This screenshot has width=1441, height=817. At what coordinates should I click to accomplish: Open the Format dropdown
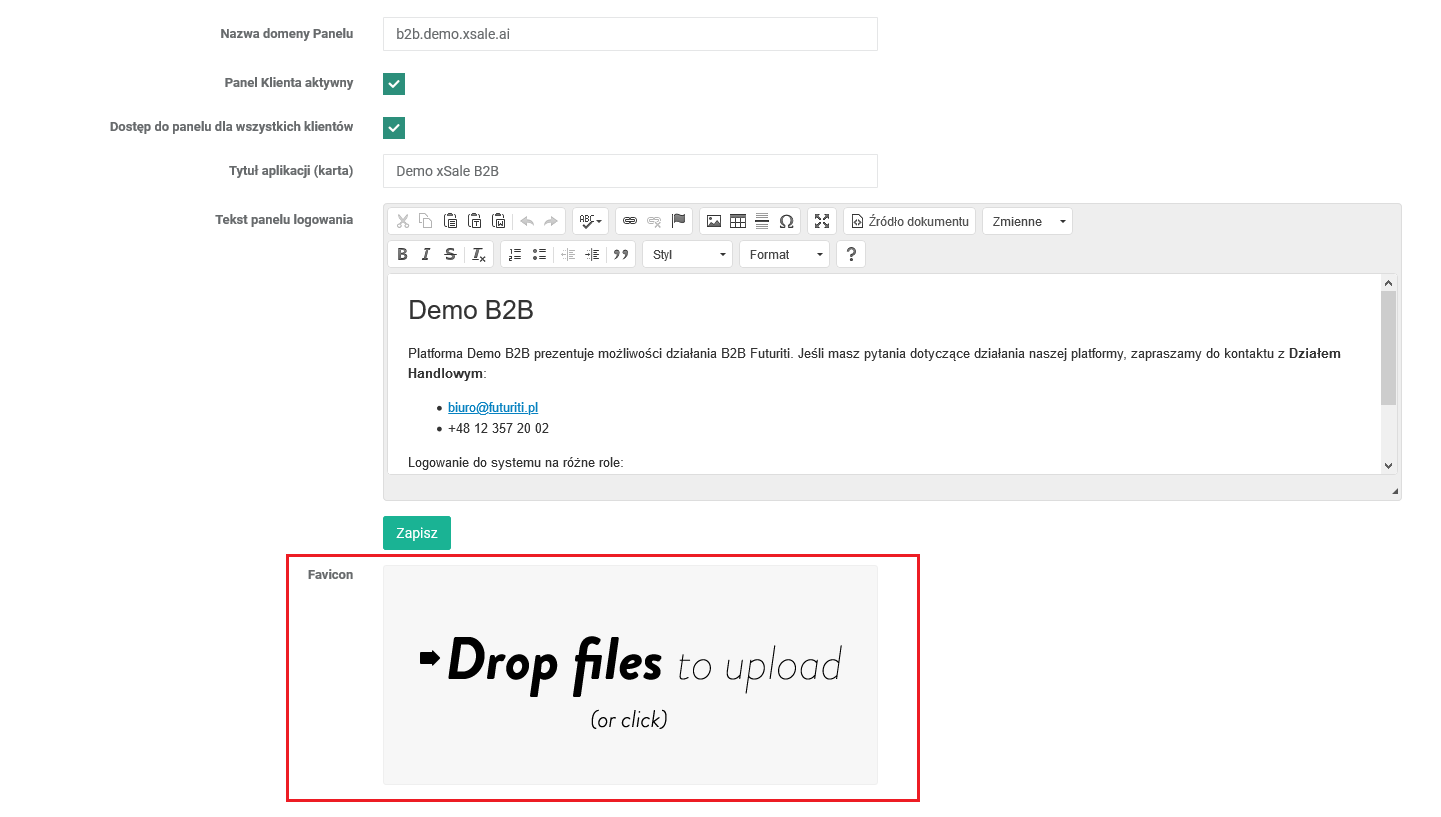[x=783, y=254]
